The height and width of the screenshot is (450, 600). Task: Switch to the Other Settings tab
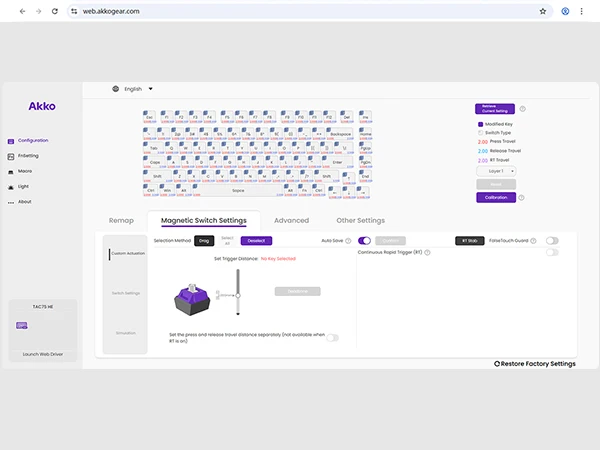coord(360,220)
